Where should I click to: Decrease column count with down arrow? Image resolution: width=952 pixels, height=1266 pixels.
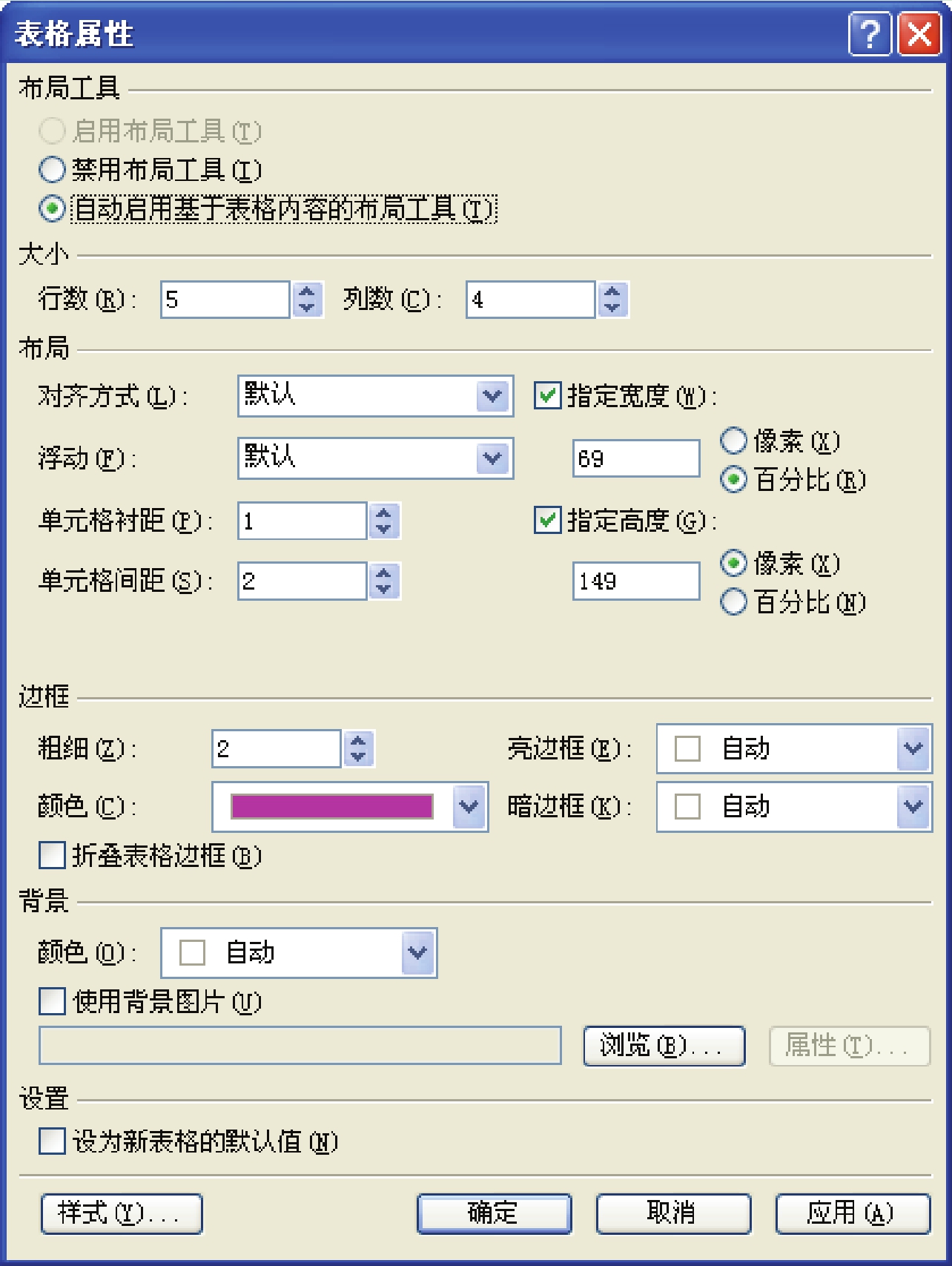coord(612,308)
